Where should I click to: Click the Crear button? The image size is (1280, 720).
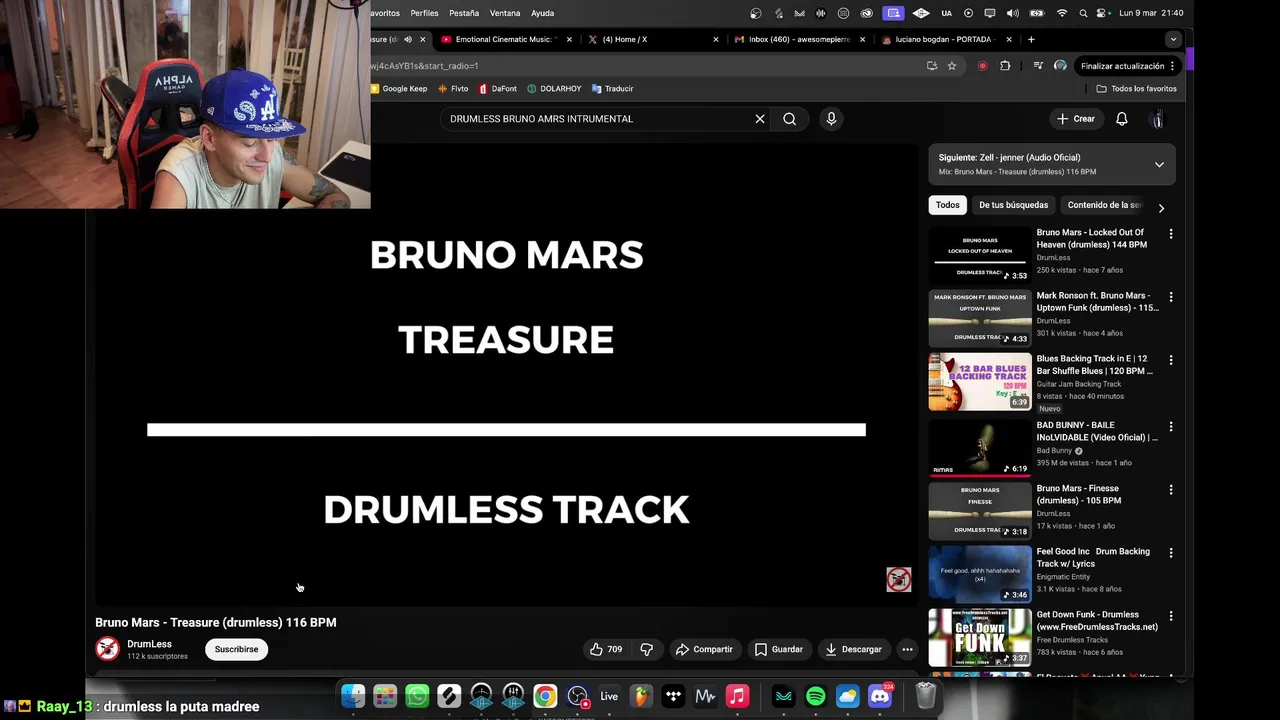(1076, 119)
